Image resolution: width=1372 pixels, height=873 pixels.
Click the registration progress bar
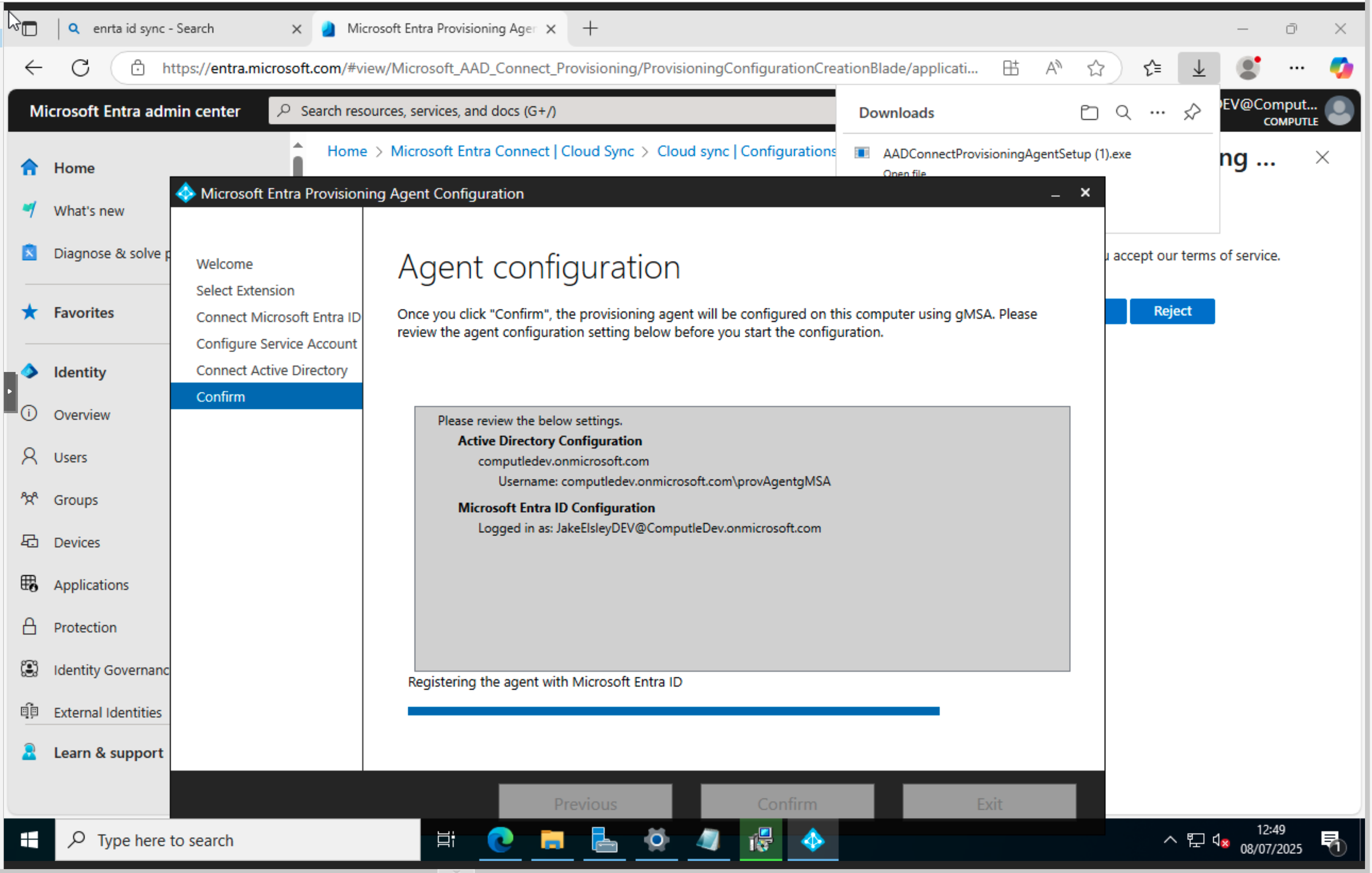point(673,711)
